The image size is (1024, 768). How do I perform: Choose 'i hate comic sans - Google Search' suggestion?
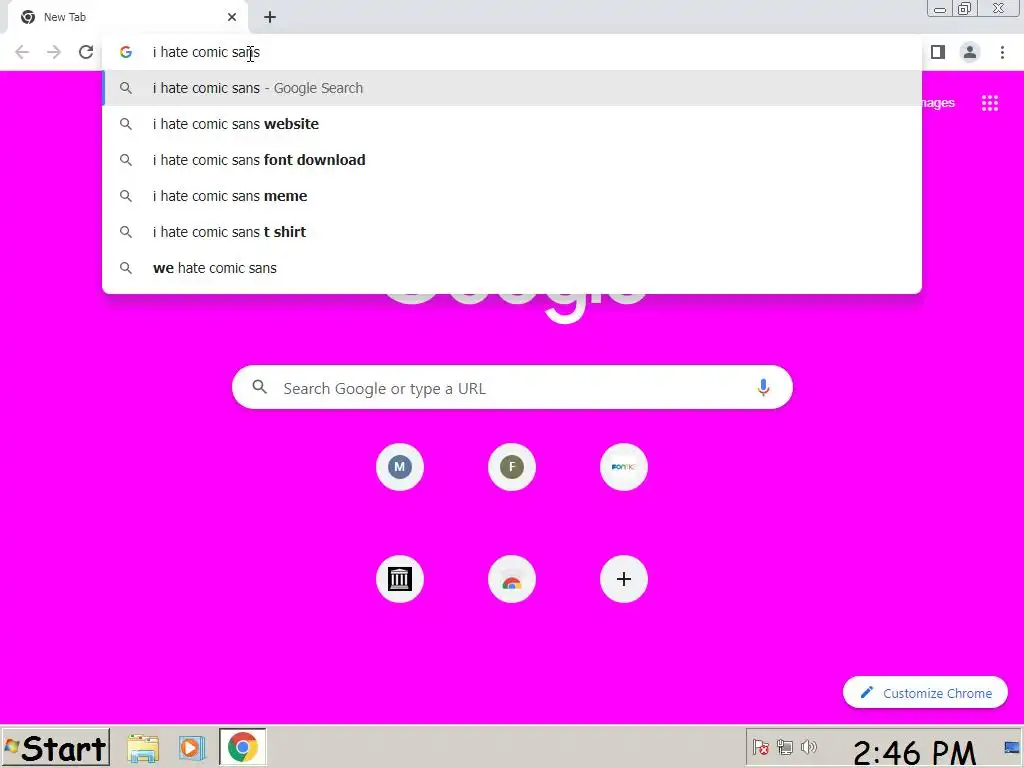coord(512,88)
